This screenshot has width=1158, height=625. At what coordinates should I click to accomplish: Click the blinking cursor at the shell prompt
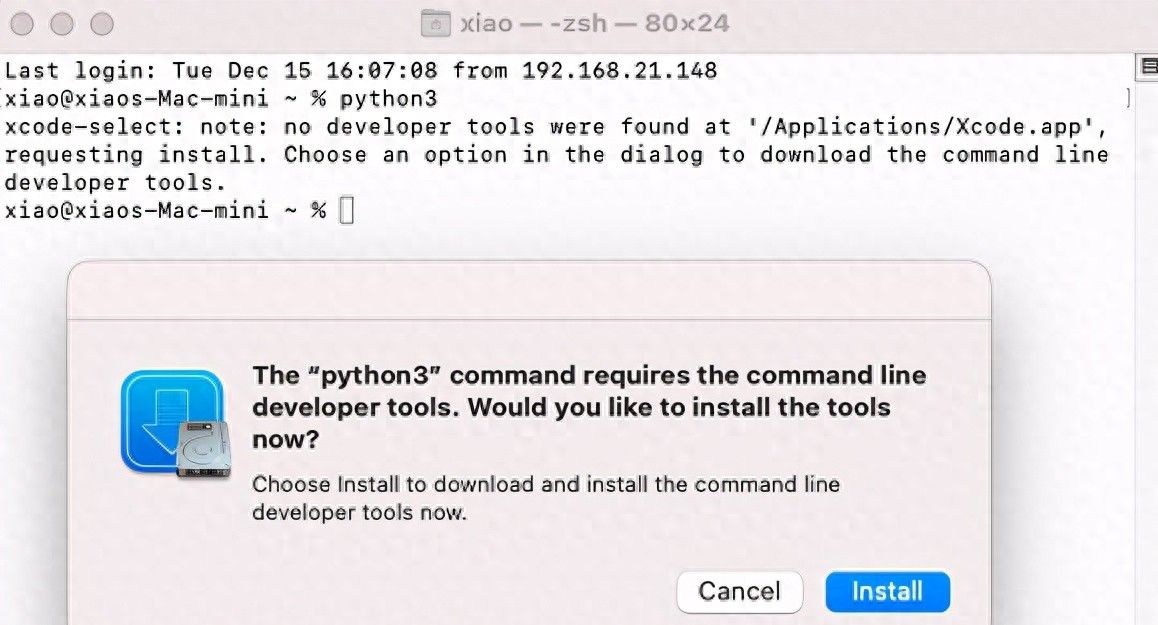345,209
